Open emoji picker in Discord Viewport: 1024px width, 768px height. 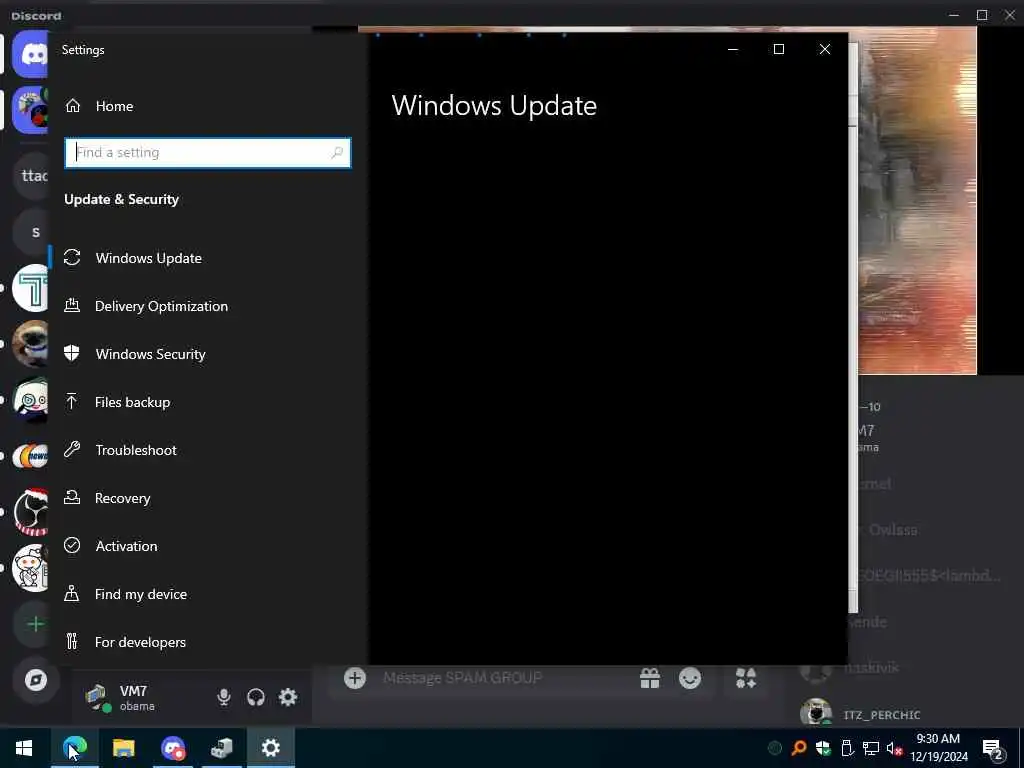[690, 679]
